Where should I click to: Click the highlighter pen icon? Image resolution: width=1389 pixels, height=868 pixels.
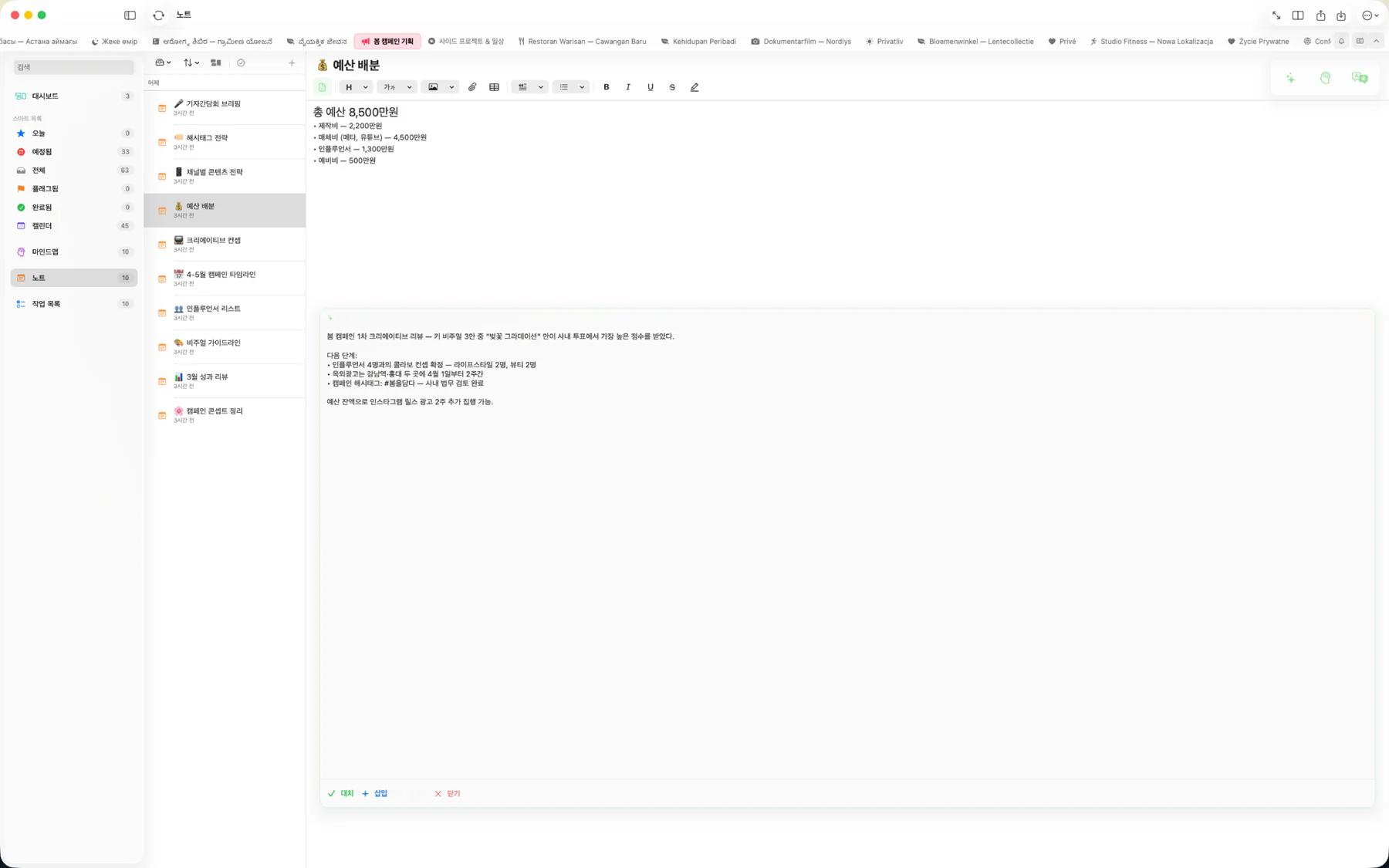pyautogui.click(x=694, y=87)
